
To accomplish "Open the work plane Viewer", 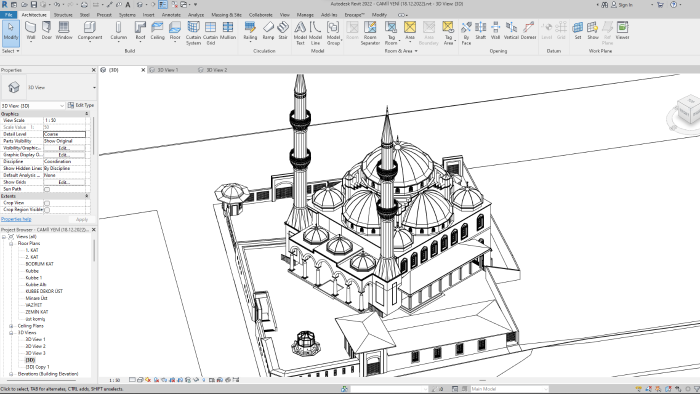I will 622,31.
